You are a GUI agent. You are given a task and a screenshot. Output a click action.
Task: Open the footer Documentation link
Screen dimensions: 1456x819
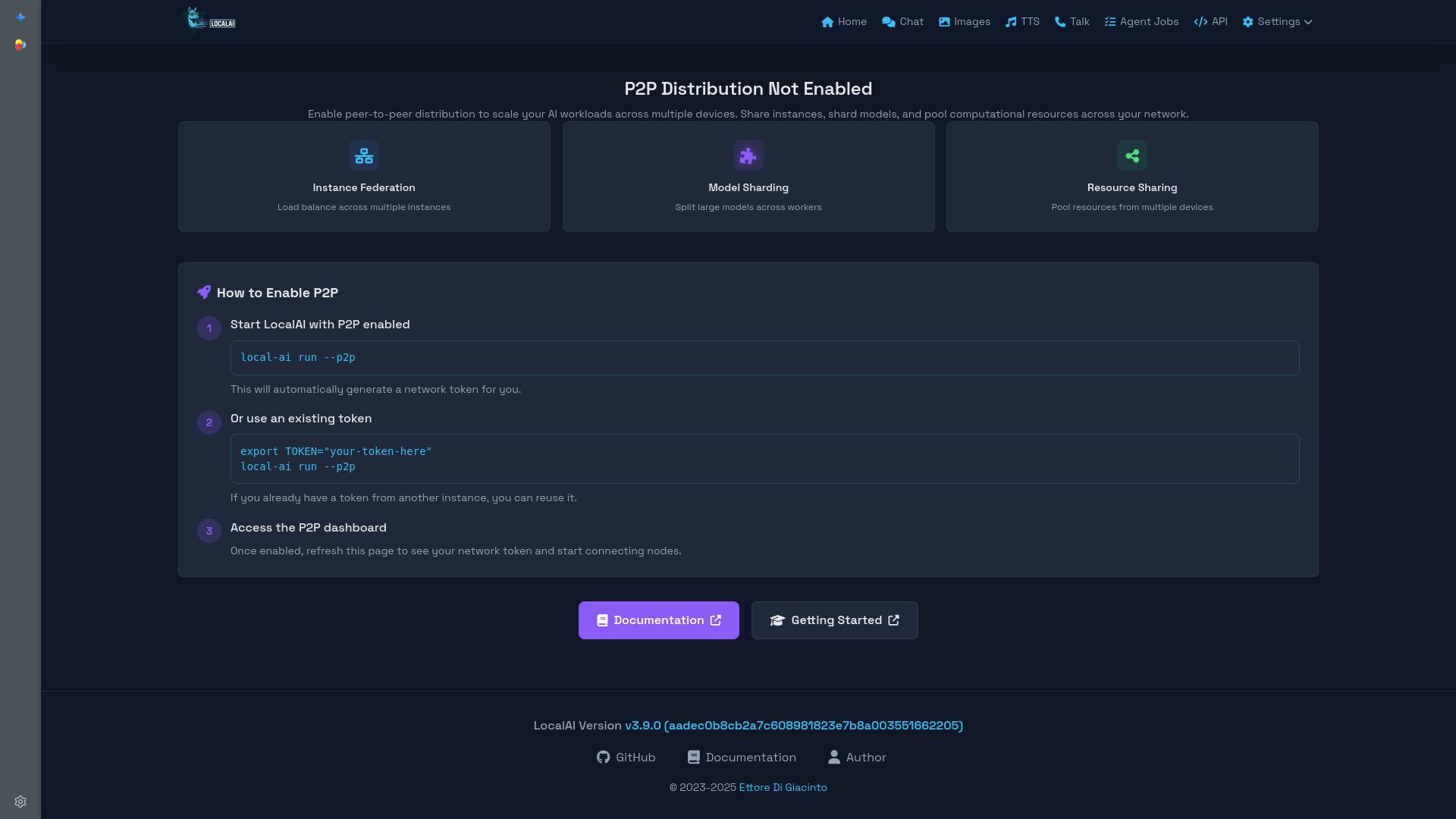pos(742,757)
